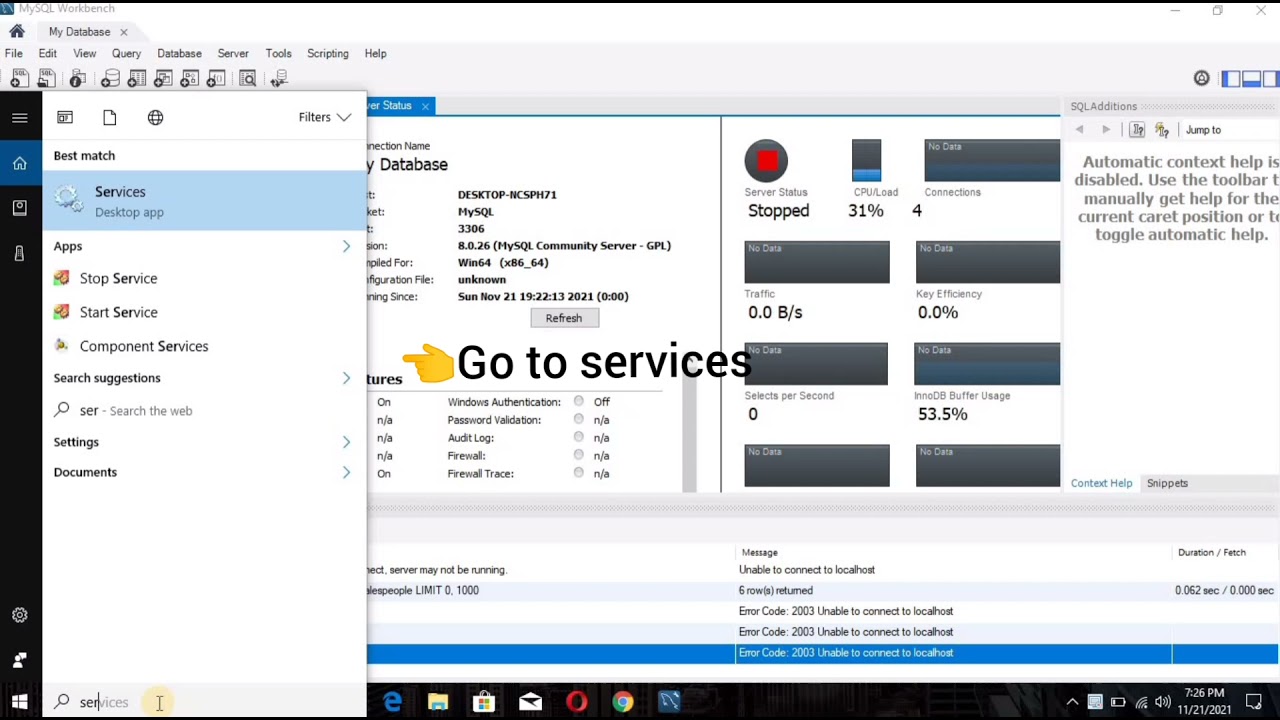Open Component Services result
Screen dimensions: 1280x720
pos(205,346)
